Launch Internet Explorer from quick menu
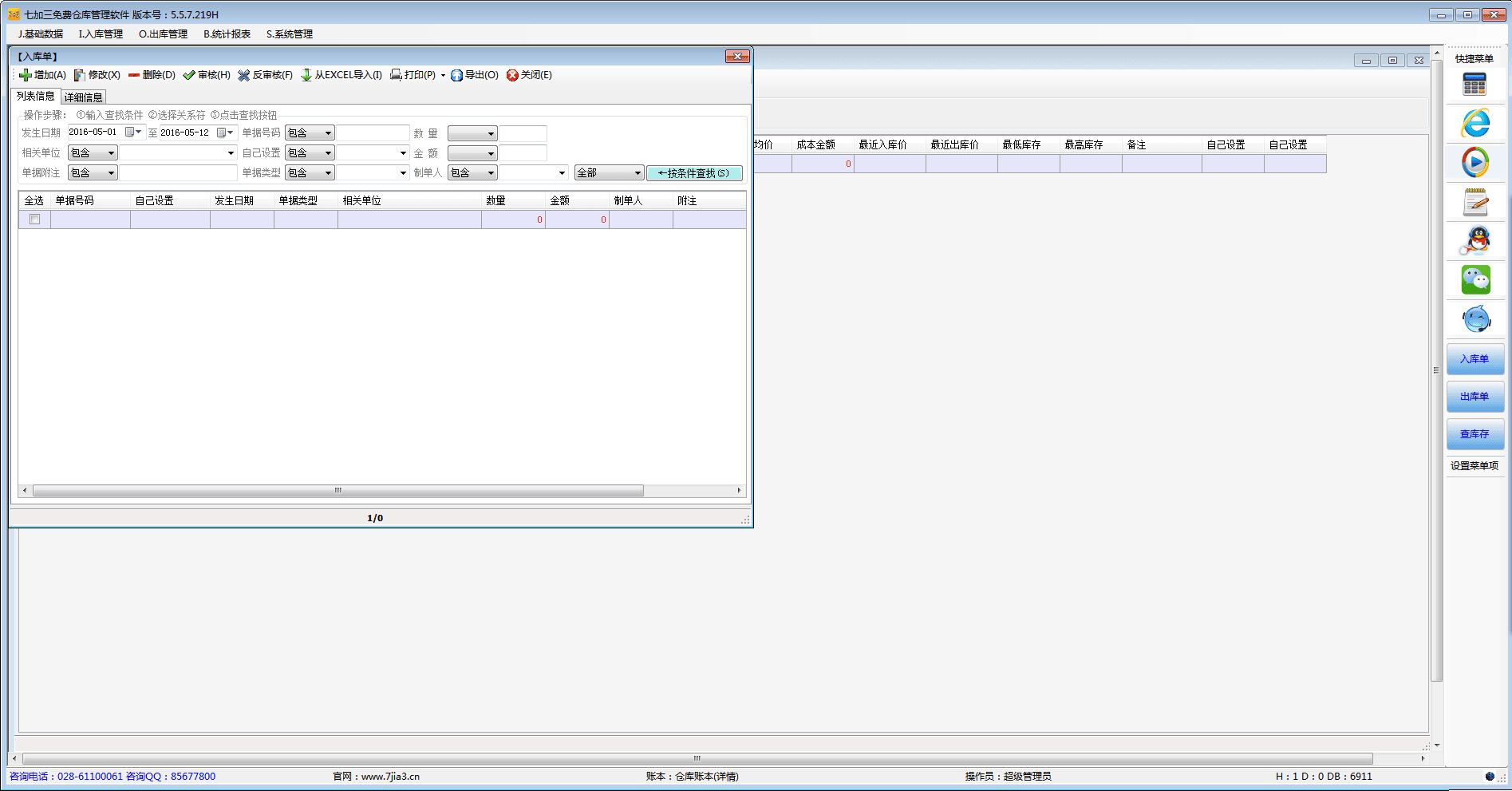This screenshot has width=1512, height=791. [1475, 123]
